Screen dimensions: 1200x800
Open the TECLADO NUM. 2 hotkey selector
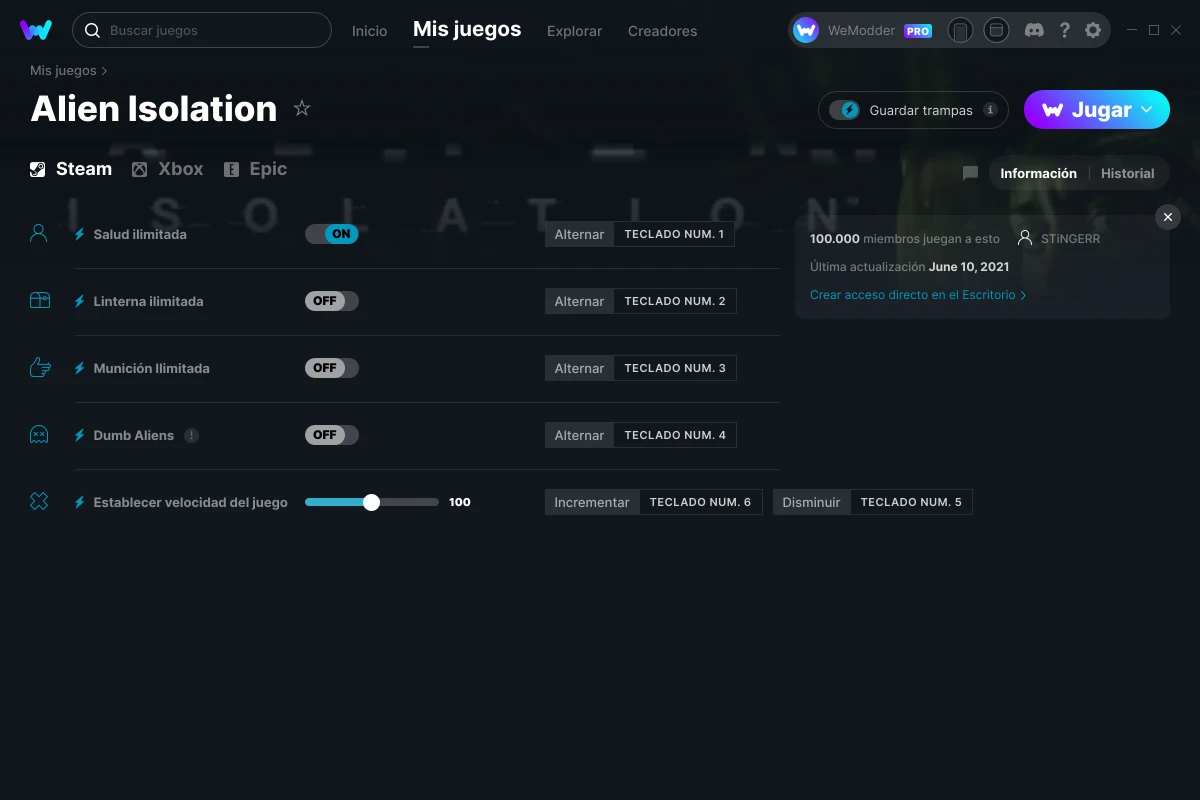tap(675, 301)
